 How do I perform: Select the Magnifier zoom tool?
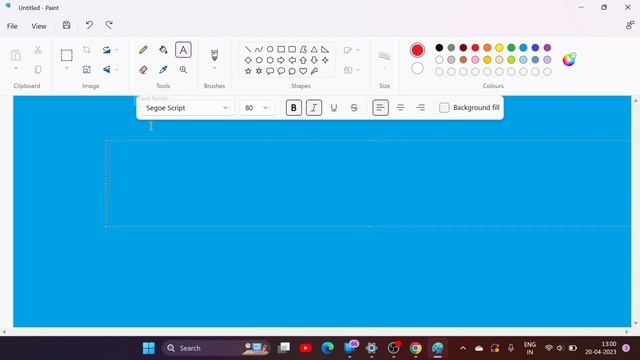tap(183, 70)
